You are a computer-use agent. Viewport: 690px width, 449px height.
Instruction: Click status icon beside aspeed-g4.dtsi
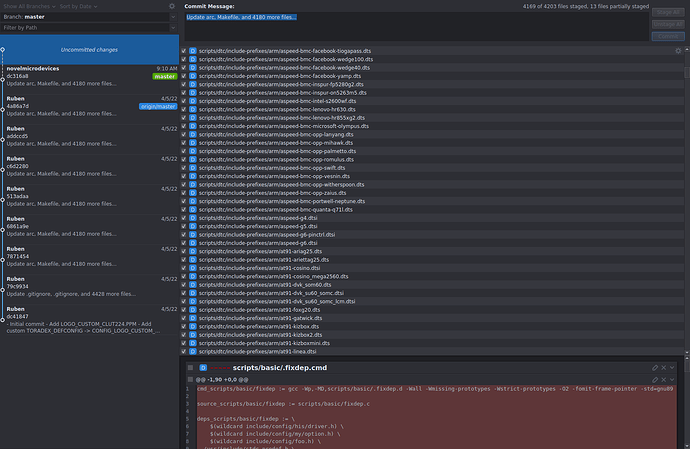[193, 218]
